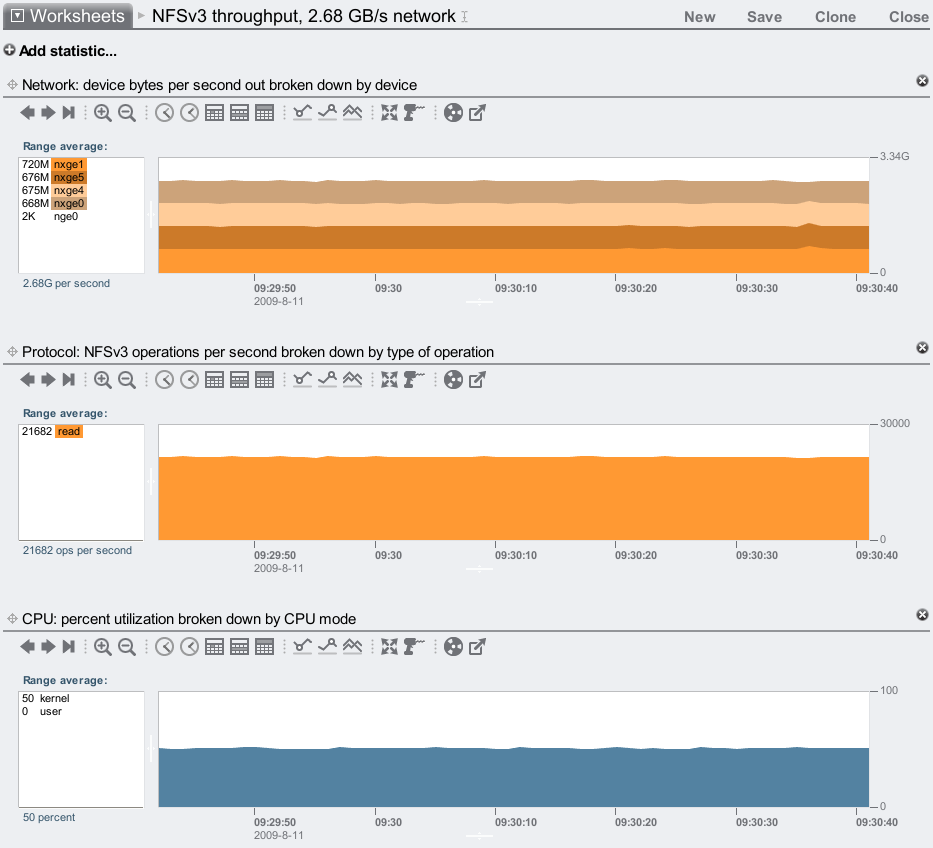
Task: Select the kernel CPU mode entry
Action: point(54,698)
